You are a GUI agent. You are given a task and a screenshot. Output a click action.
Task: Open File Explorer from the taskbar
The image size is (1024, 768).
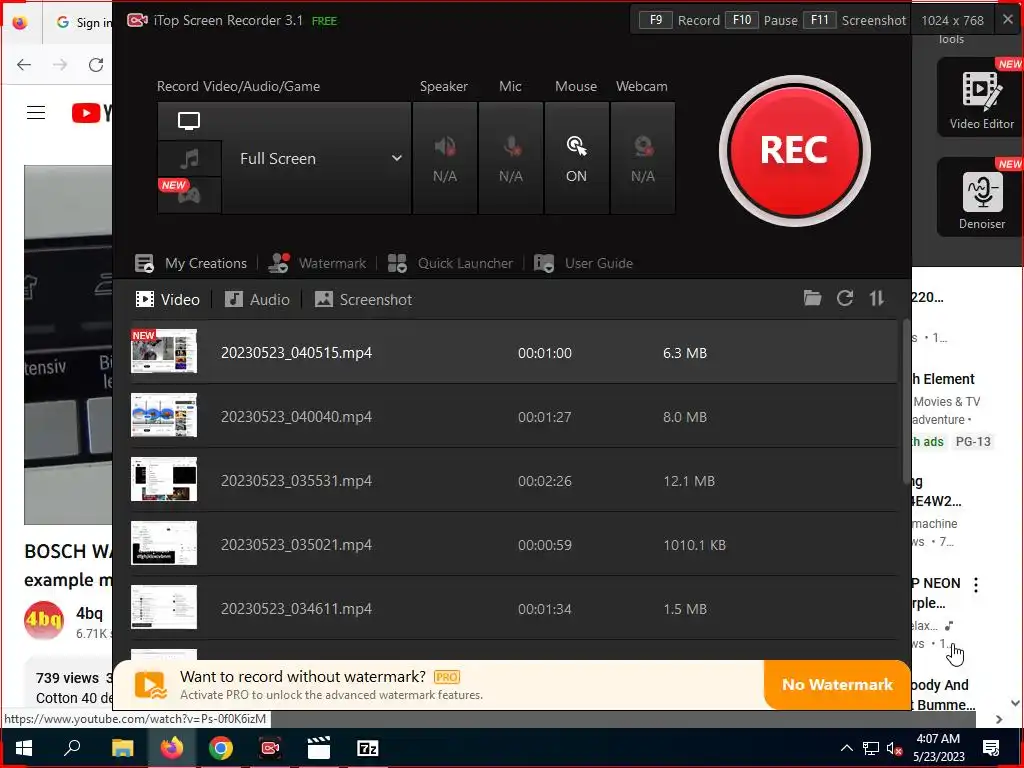[122, 748]
